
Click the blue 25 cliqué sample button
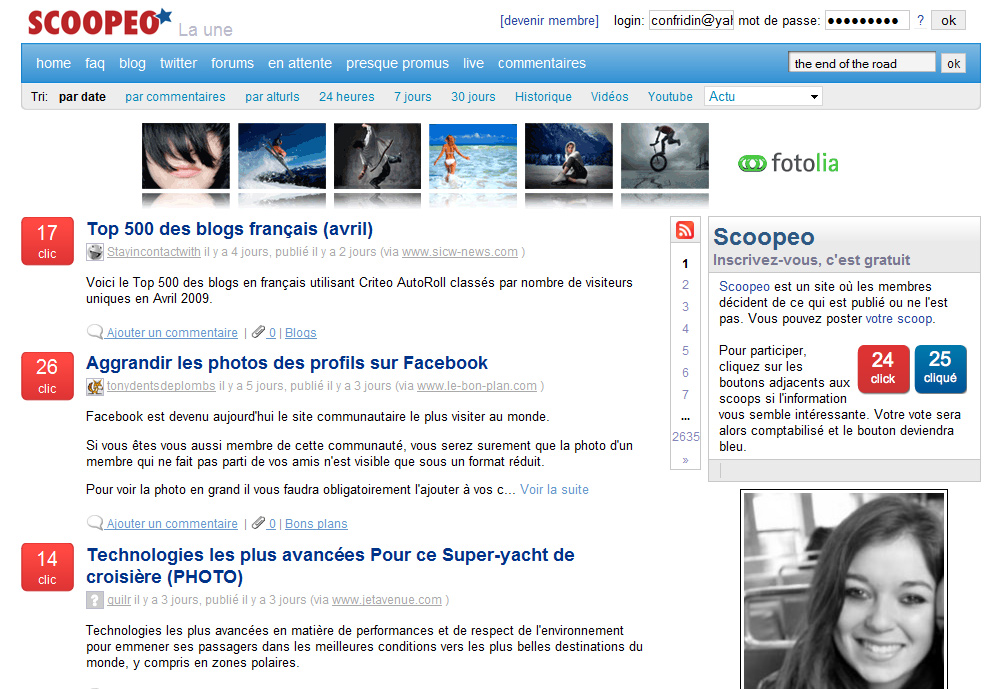(940, 368)
